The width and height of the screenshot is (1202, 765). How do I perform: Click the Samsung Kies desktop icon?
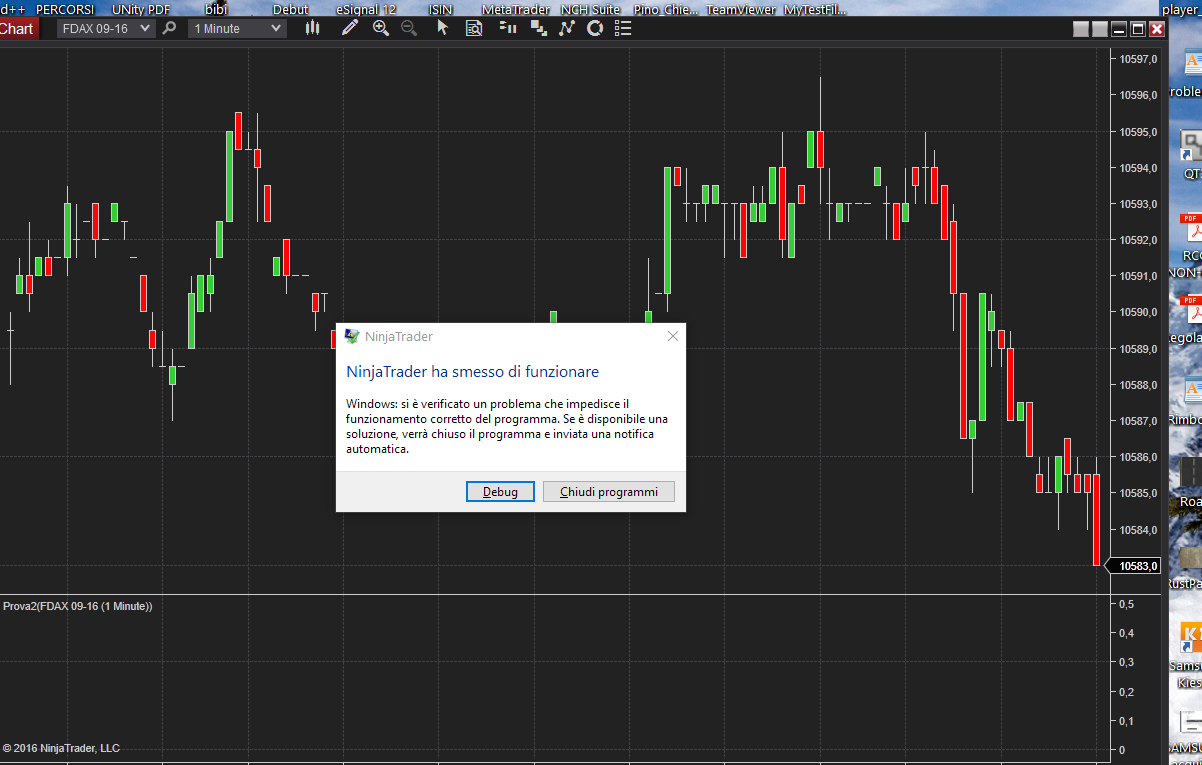[x=1191, y=638]
